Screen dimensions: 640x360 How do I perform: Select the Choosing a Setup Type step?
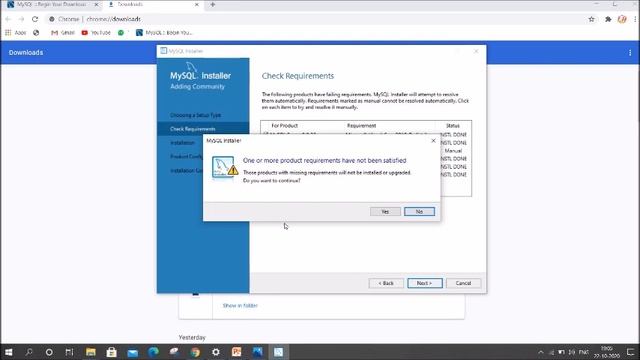[196, 115]
